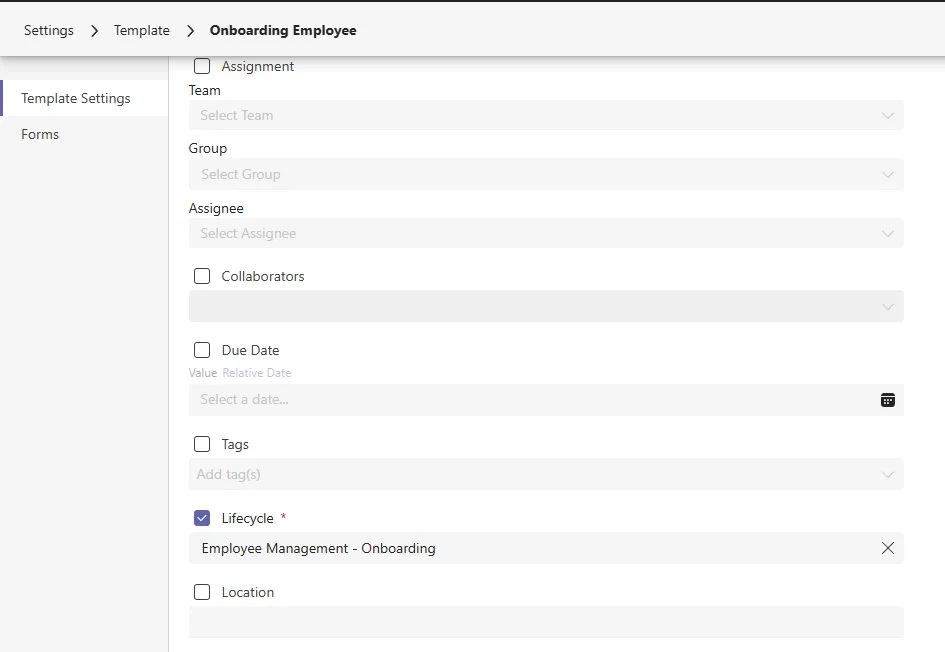Screen dimensions: 945x652
Task: Select the Value due date option
Action: pyautogui.click(x=202, y=373)
